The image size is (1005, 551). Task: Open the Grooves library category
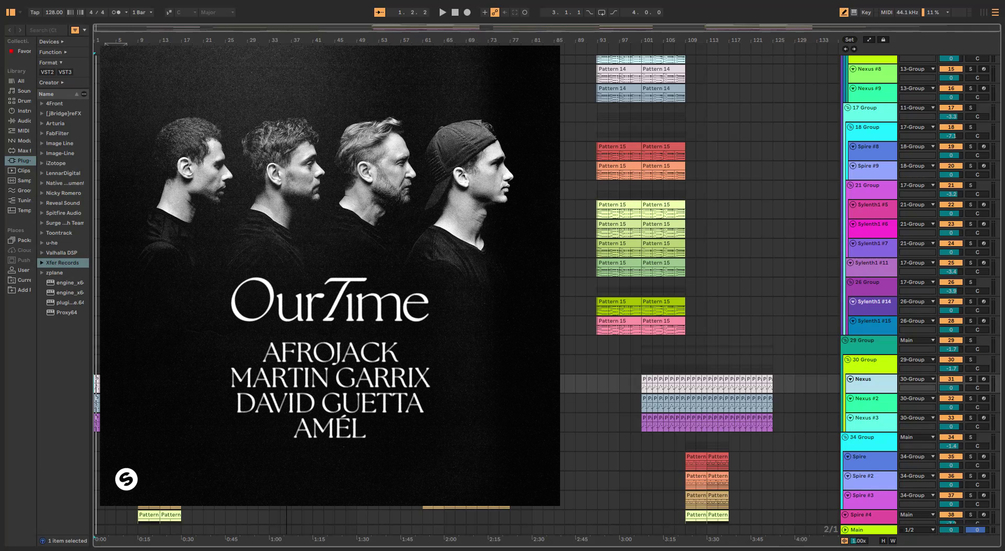pyautogui.click(x=19, y=190)
